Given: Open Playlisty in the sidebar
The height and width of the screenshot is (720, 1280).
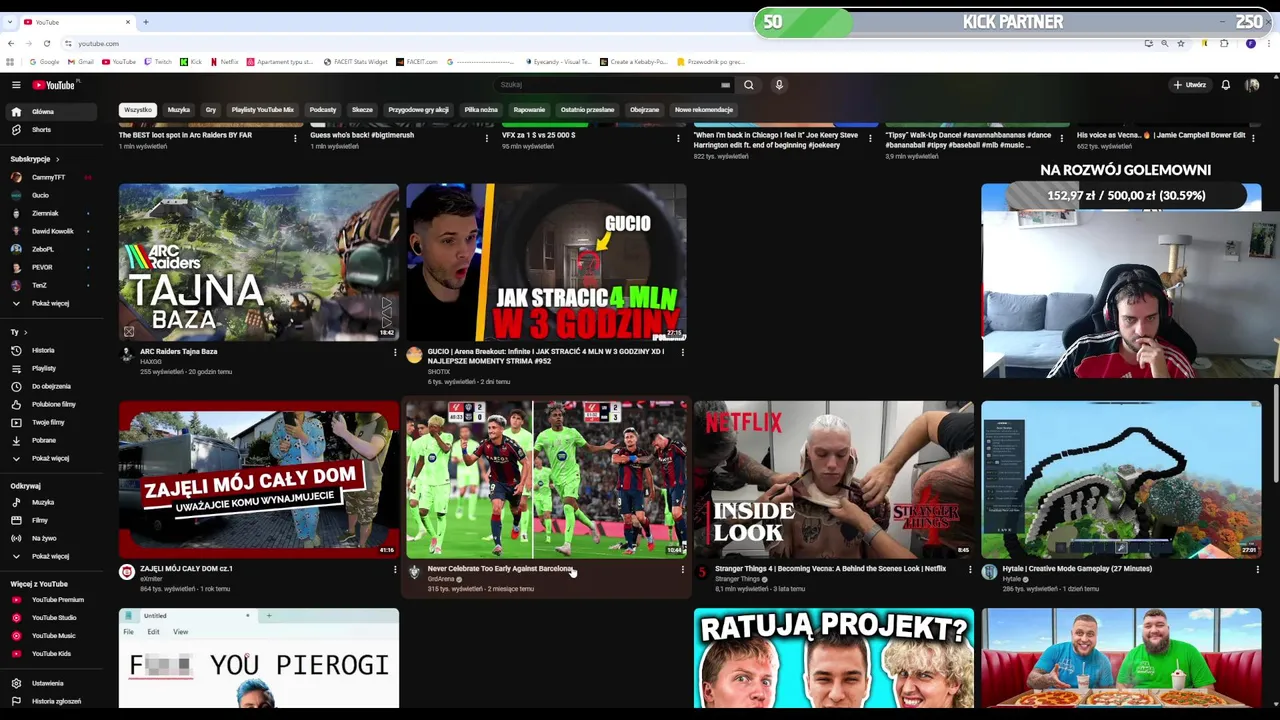Looking at the screenshot, I should tap(50, 368).
